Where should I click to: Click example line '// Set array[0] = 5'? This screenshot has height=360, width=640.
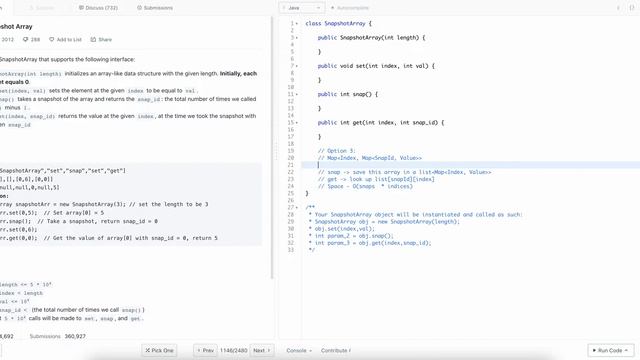pyautogui.click(x=73, y=213)
